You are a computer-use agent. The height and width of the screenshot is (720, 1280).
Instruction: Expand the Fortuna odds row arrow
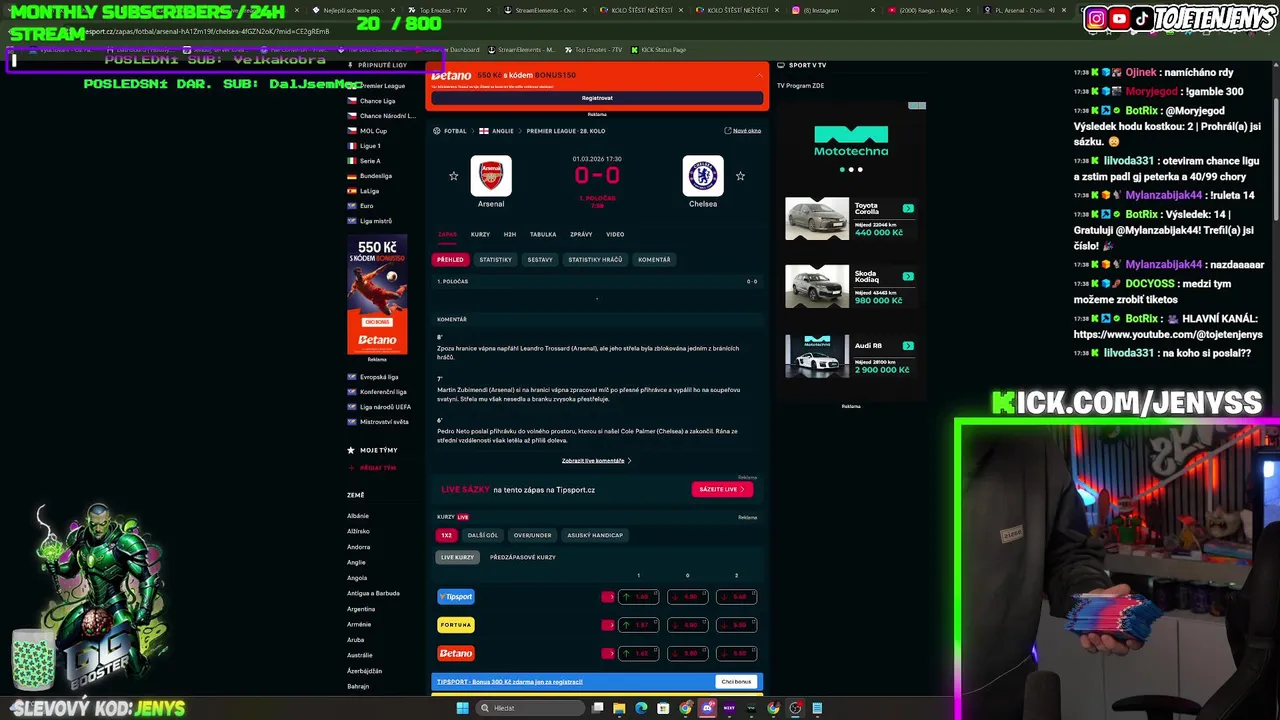click(608, 625)
